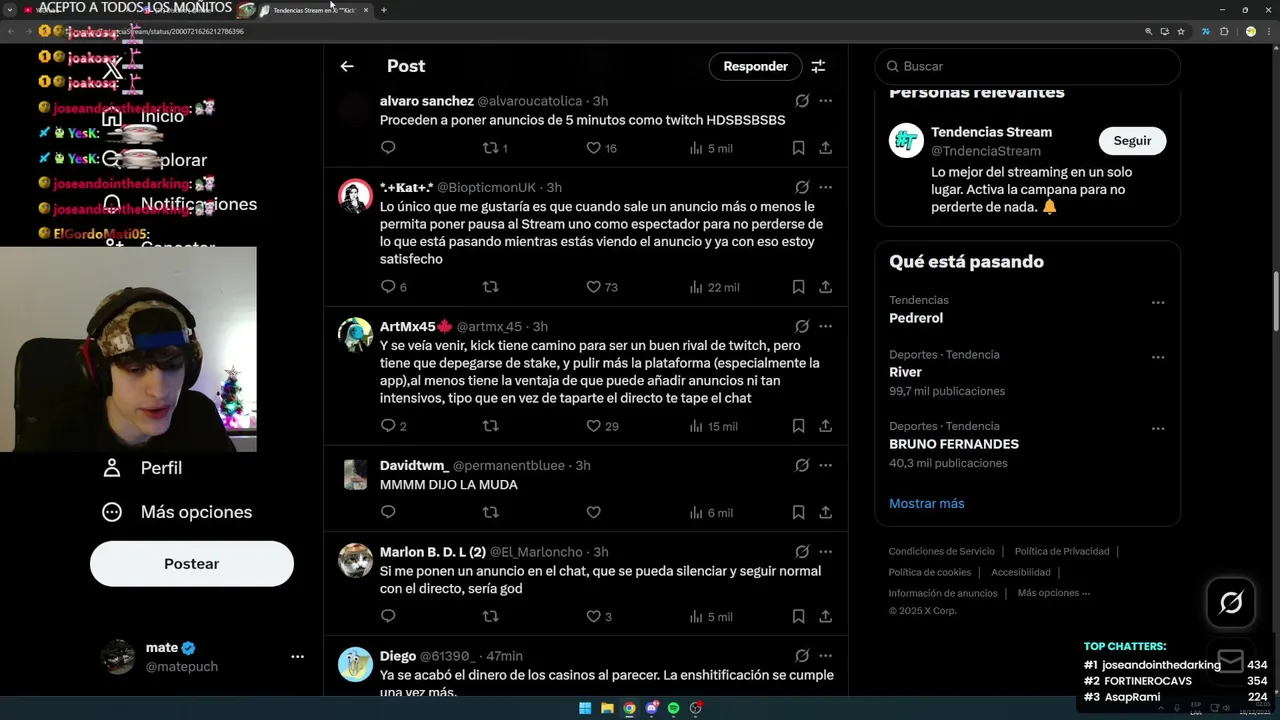Image resolution: width=1280 pixels, height=720 pixels.
Task: Reply to alvaro sanchez's post
Action: (388, 148)
